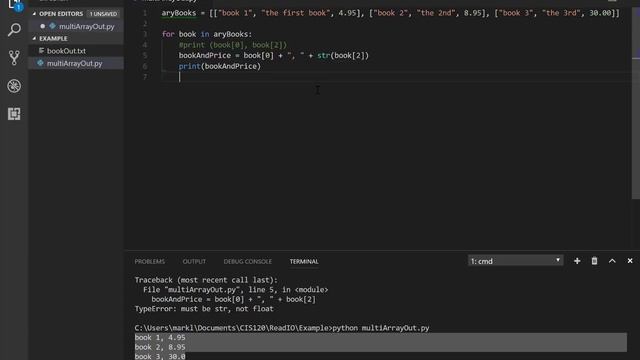Screen dimensions: 640x360
Task: Click the python multiArrayOut.py command line
Action: [282, 328]
